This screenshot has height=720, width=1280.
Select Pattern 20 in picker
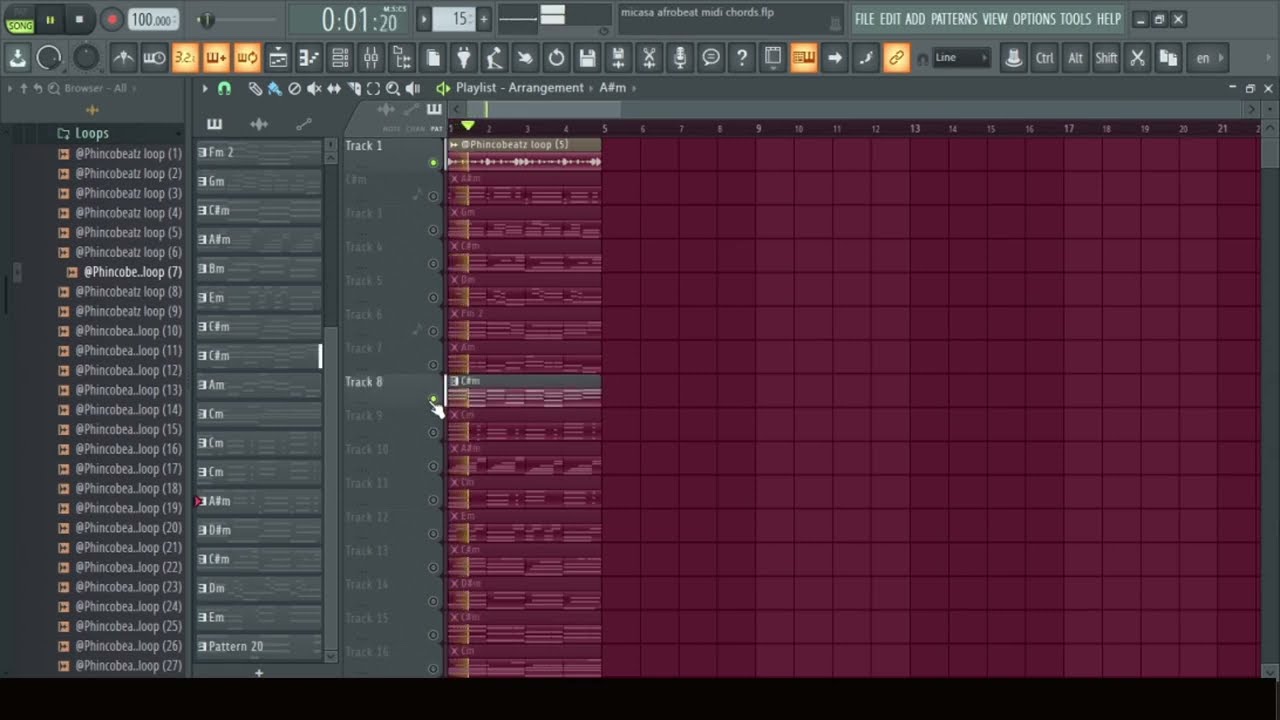tap(259, 646)
